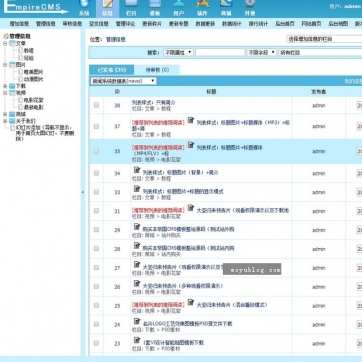Click the title-image icon in row 29

point(137,227)
